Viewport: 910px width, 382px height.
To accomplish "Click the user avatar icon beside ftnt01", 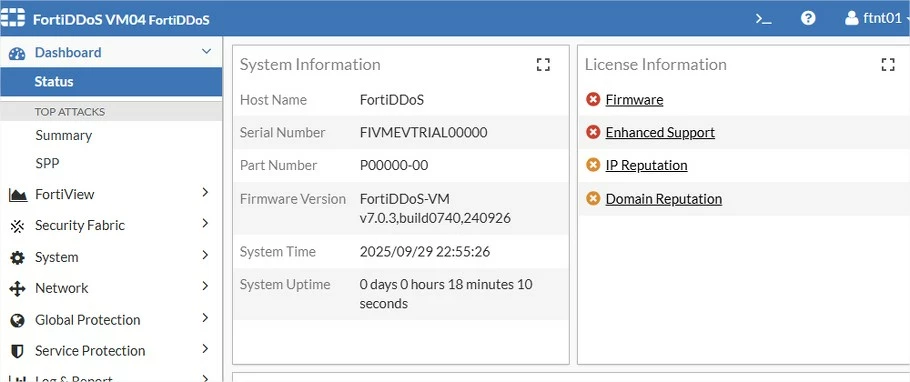I will coord(851,18).
